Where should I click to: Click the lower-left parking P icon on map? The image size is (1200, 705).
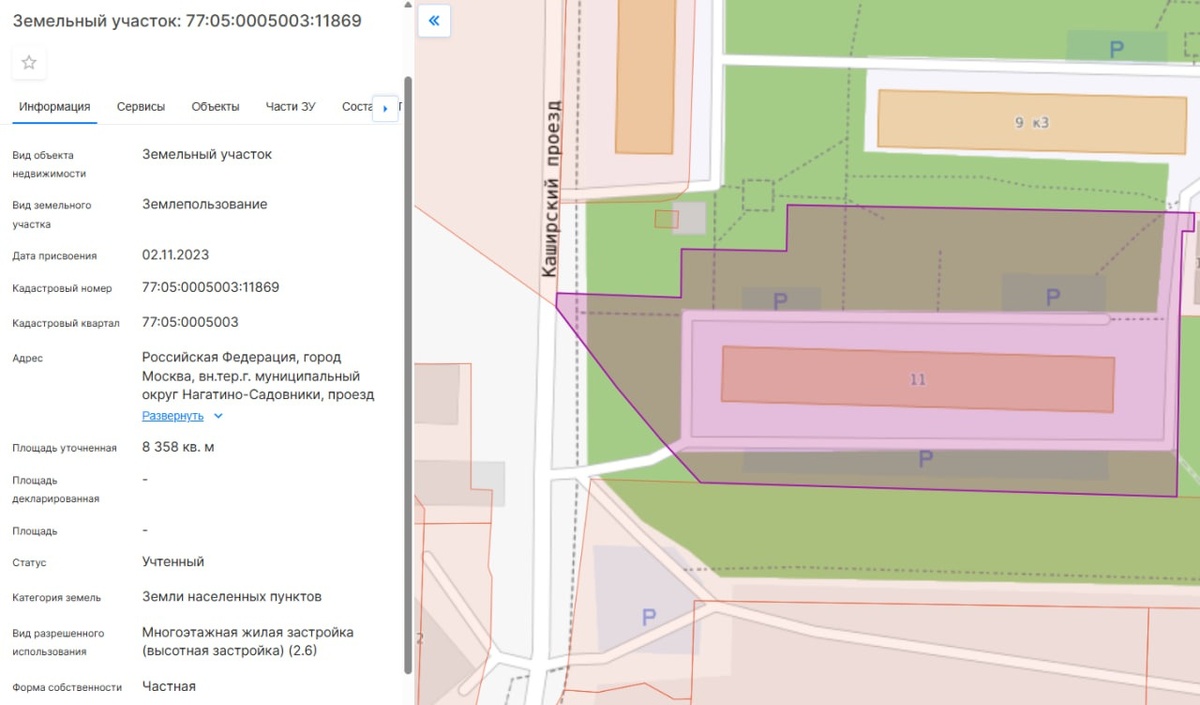pos(648,617)
